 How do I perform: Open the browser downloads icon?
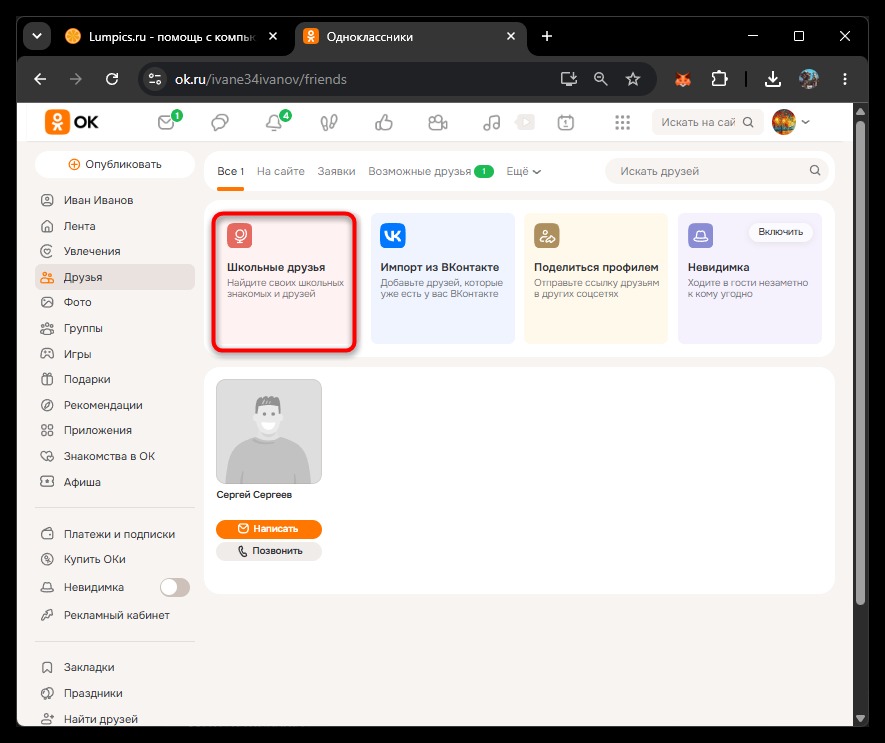773,79
